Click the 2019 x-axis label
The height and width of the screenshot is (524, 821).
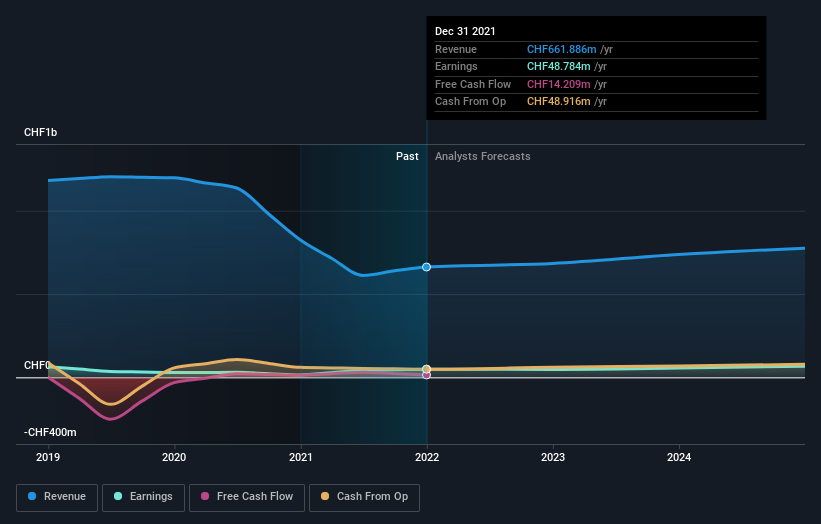[48, 457]
